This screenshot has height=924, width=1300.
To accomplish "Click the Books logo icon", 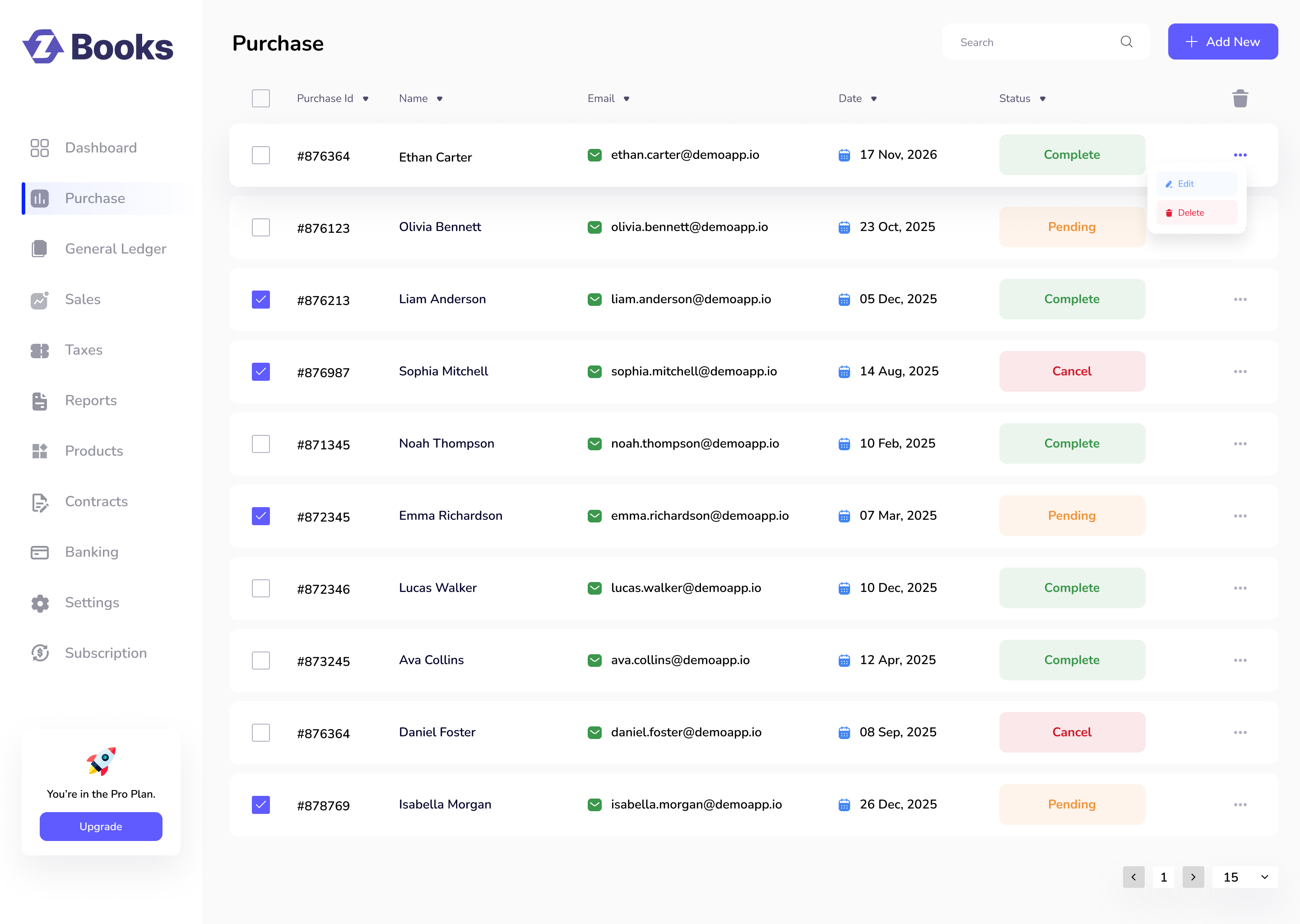I will tap(43, 46).
